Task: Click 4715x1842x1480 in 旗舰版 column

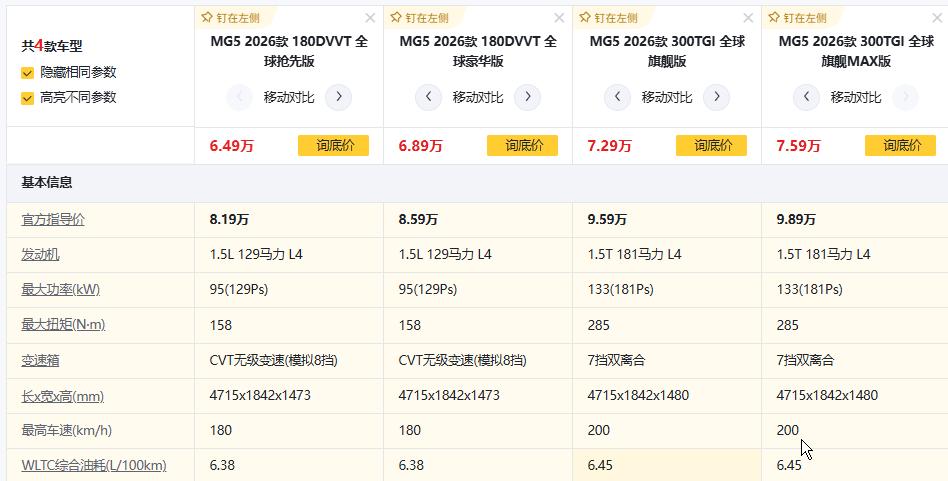Action: point(638,396)
